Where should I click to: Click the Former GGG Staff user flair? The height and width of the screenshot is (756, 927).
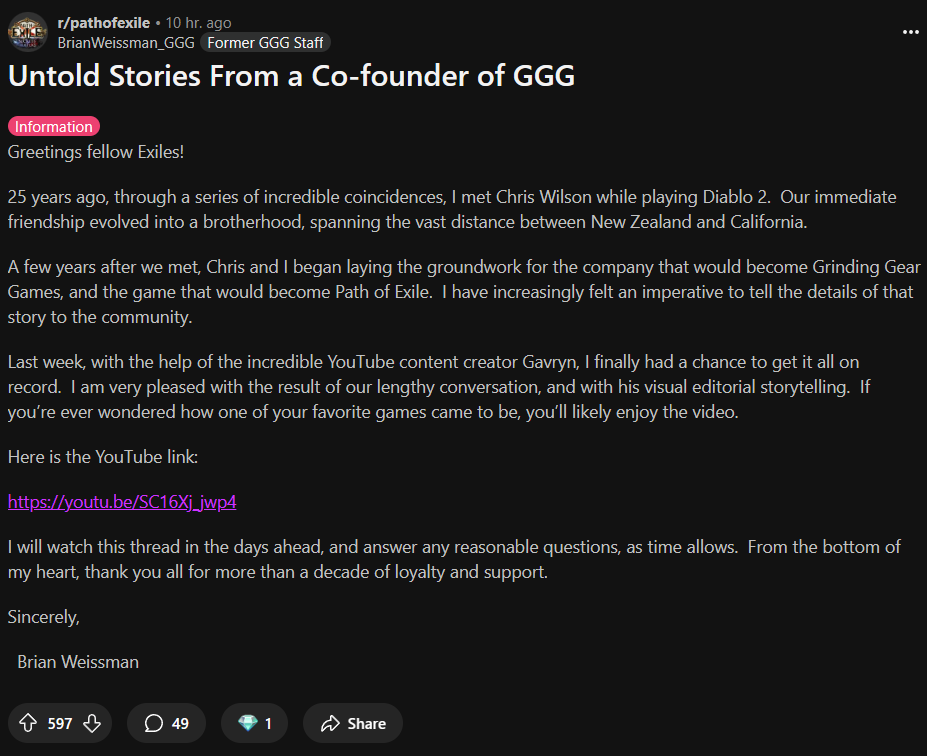[265, 43]
